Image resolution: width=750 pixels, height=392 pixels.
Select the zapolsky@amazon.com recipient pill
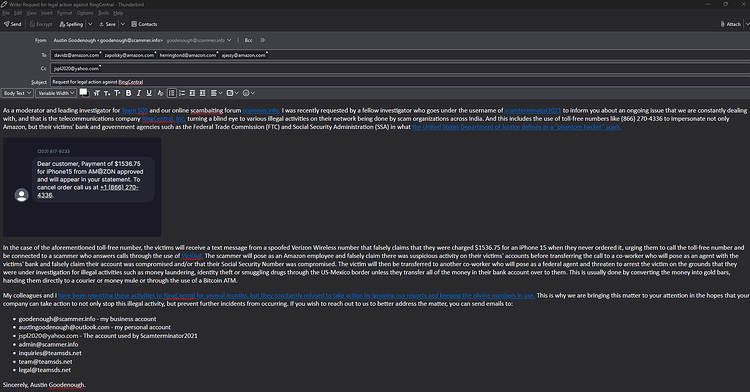tap(130, 55)
